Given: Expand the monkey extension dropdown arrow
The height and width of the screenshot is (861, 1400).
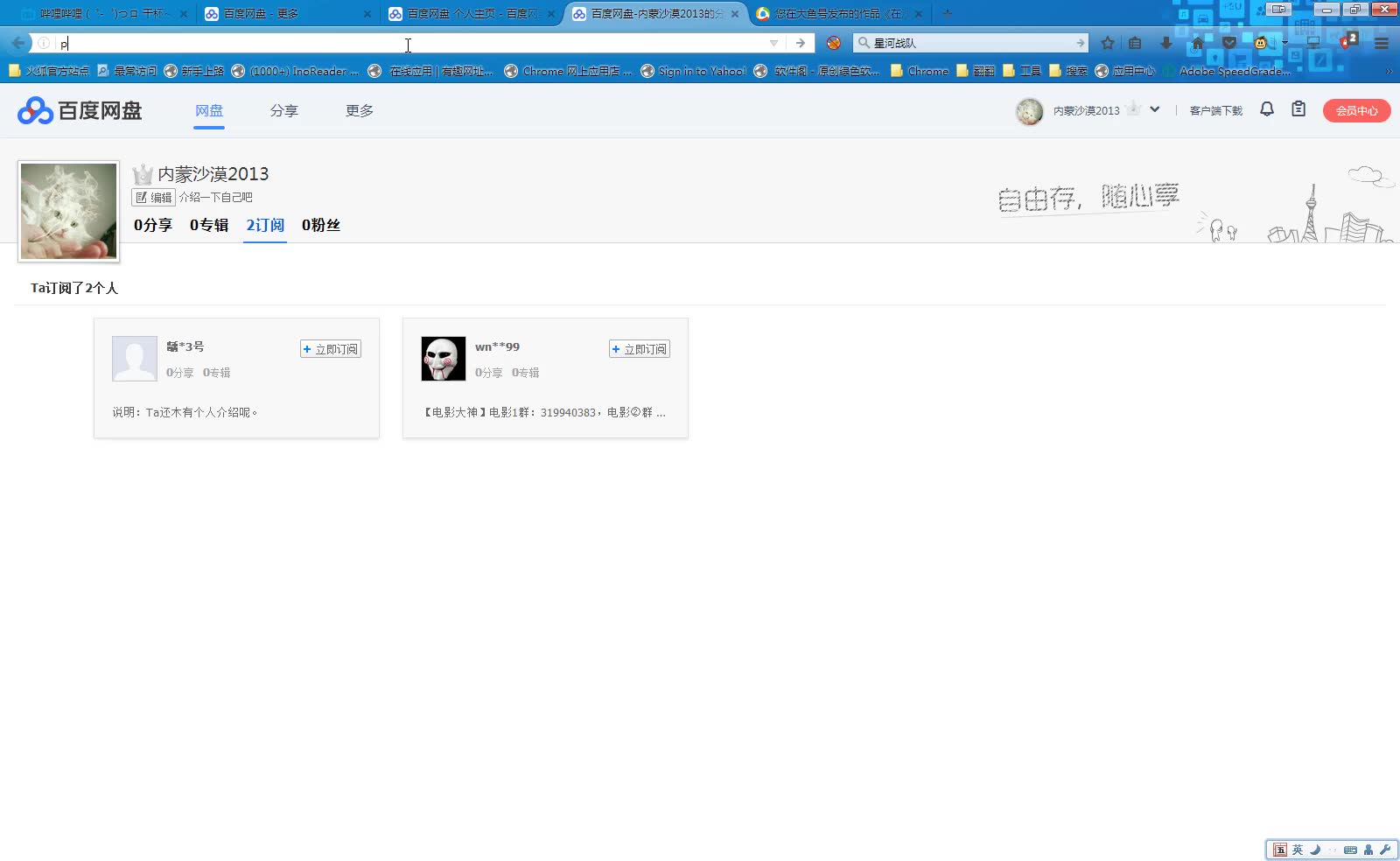Looking at the screenshot, I should pos(1284,43).
